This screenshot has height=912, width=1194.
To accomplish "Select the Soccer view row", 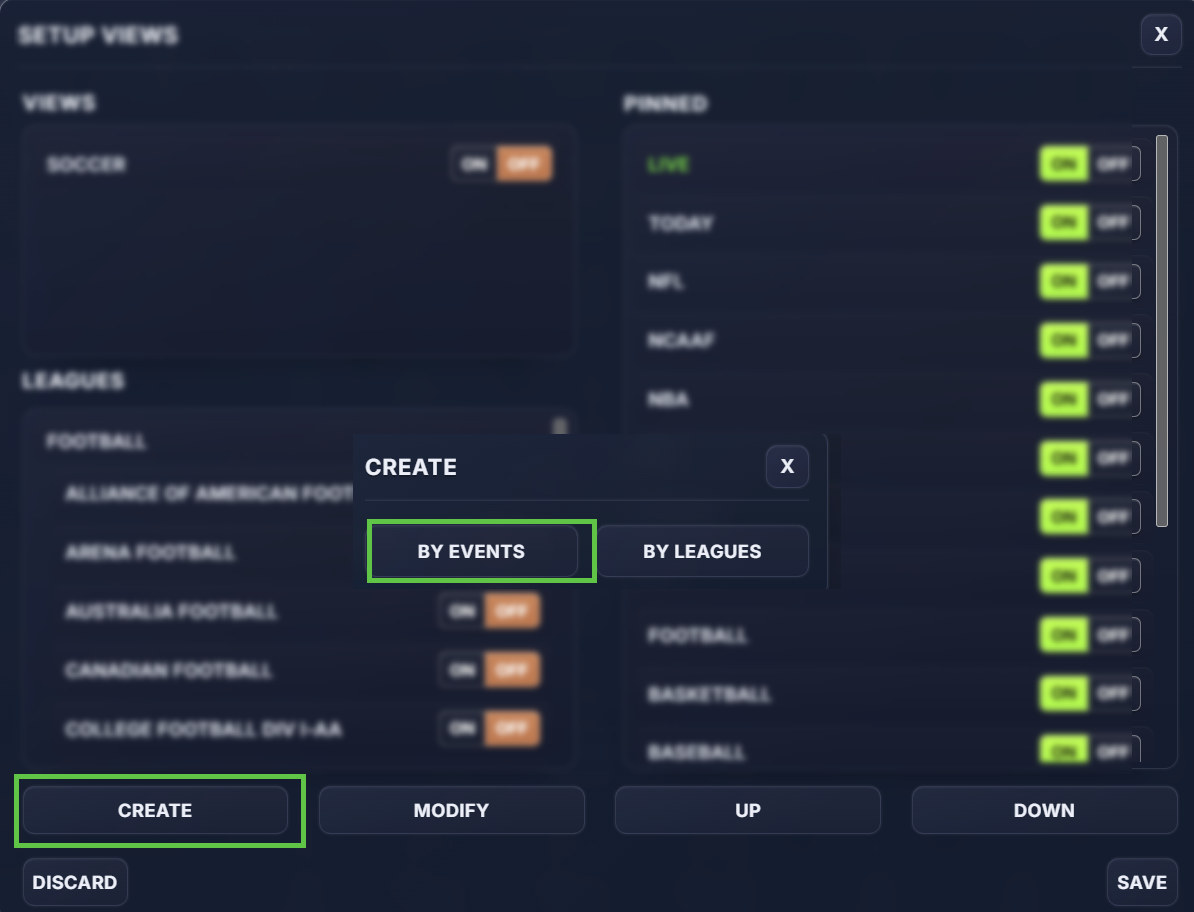I will (298, 164).
